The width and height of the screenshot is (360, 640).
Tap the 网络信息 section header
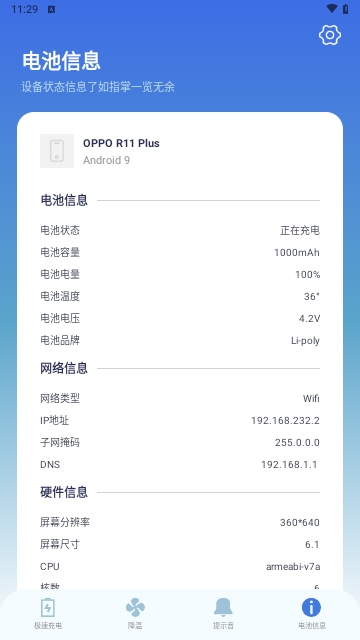[x=64, y=368]
